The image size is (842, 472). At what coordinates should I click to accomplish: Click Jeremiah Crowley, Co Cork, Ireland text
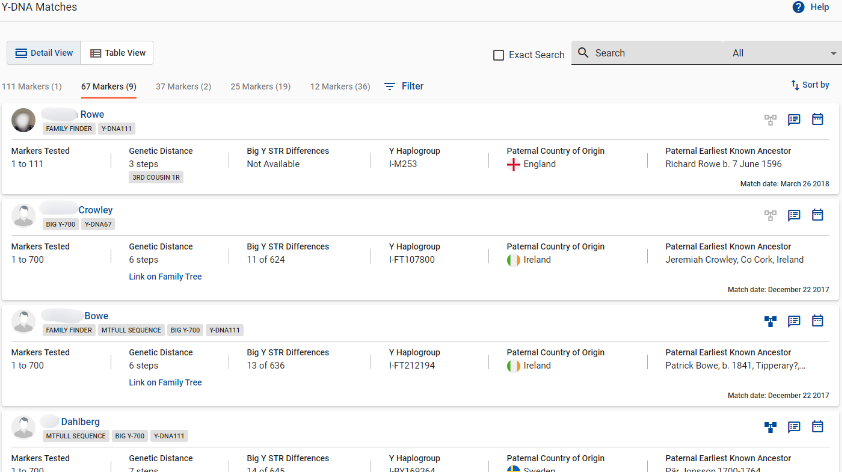click(735, 259)
